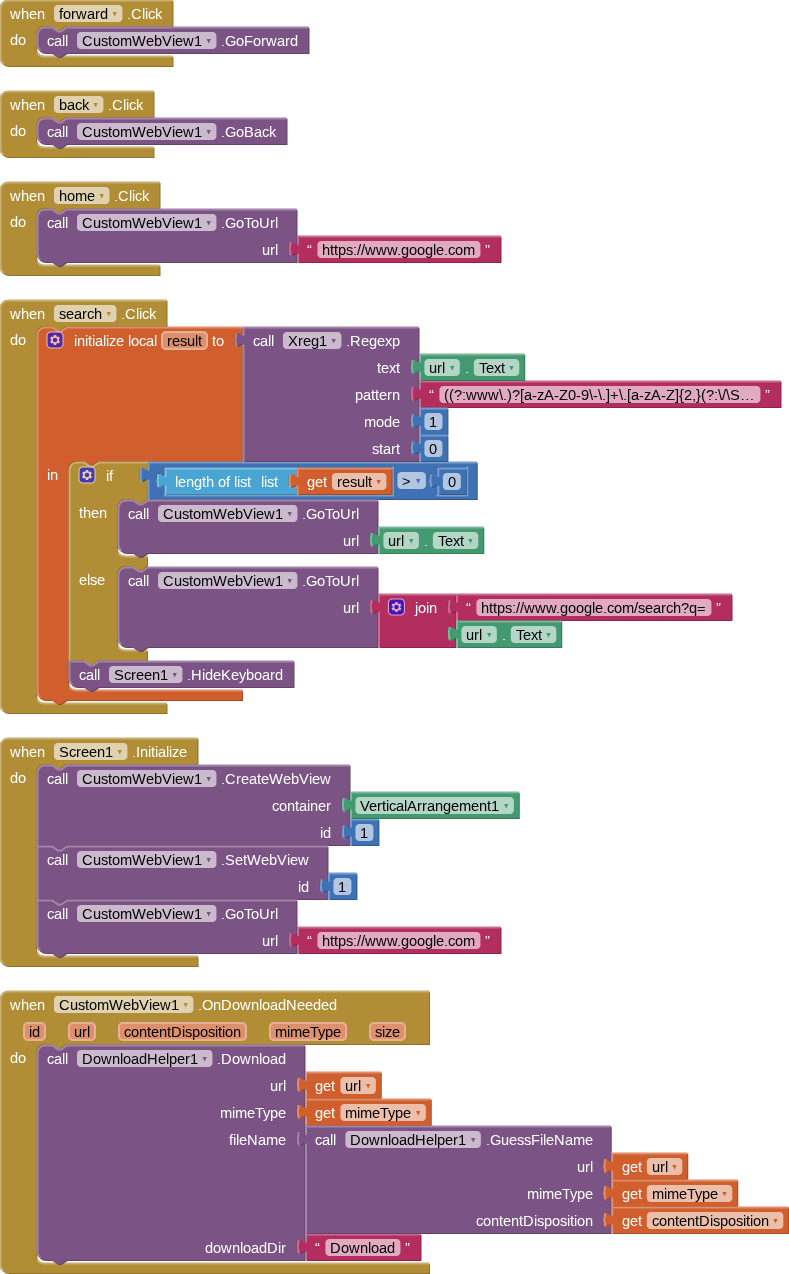Select the SetWebView call block
This screenshot has height=1274, width=789.
[265, 860]
